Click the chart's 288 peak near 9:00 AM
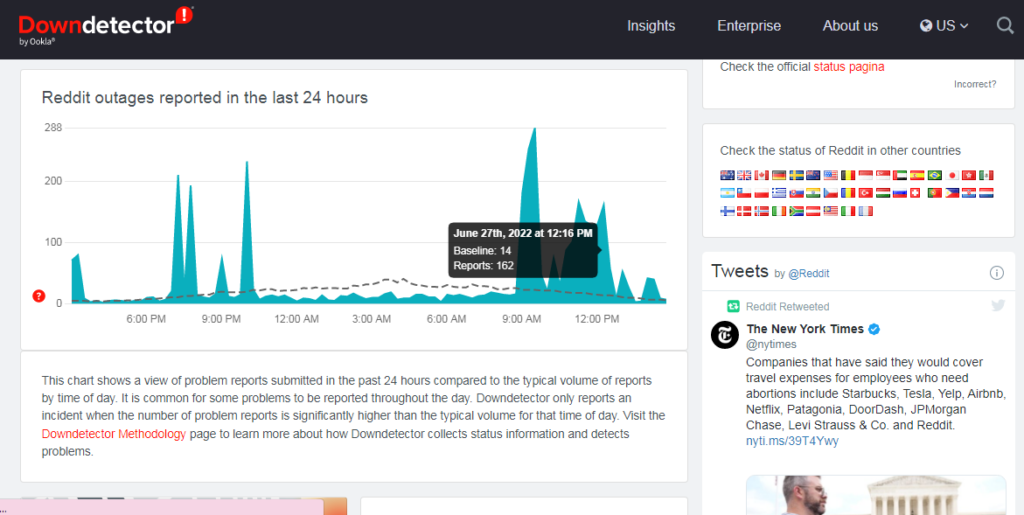The image size is (1024, 515). tap(534, 129)
